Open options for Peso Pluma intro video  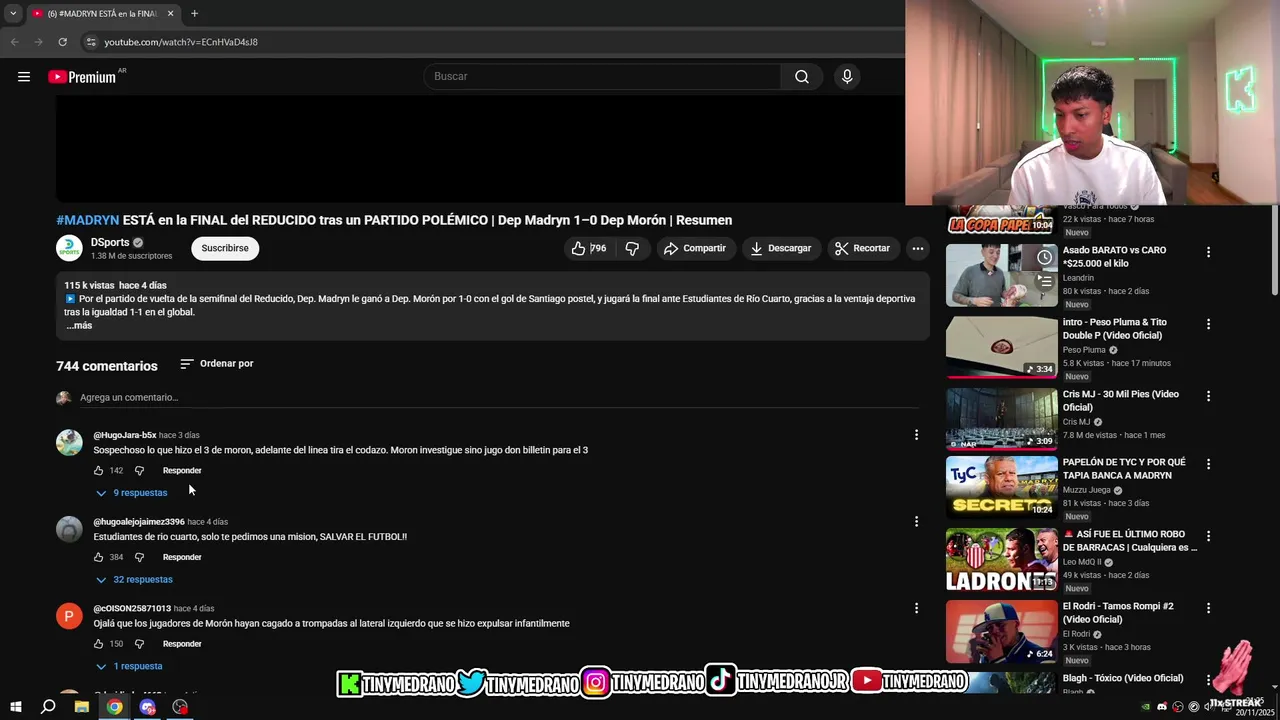click(1208, 324)
